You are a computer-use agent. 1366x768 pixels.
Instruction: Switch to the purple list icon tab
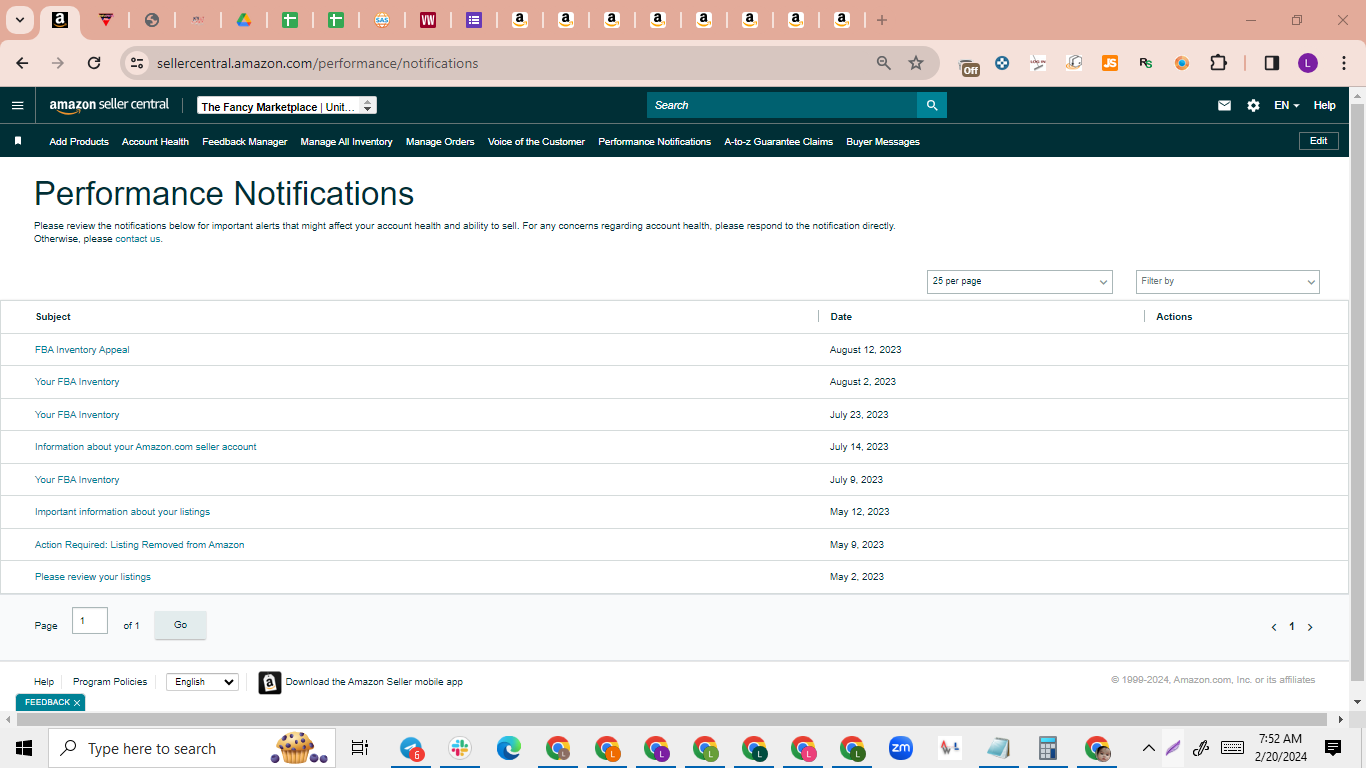tap(474, 20)
